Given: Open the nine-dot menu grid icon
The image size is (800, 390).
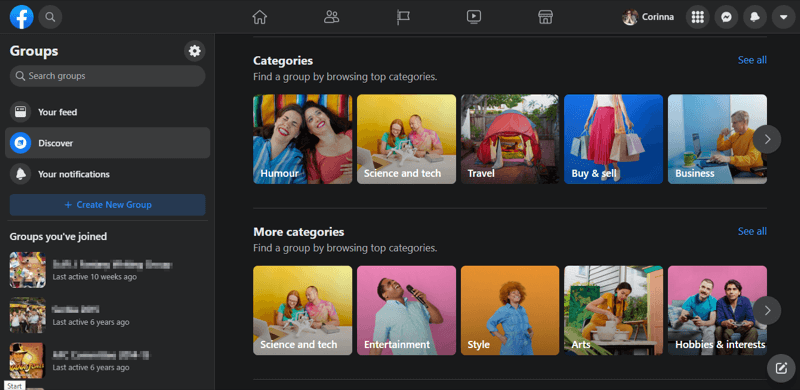Looking at the screenshot, I should [697, 17].
